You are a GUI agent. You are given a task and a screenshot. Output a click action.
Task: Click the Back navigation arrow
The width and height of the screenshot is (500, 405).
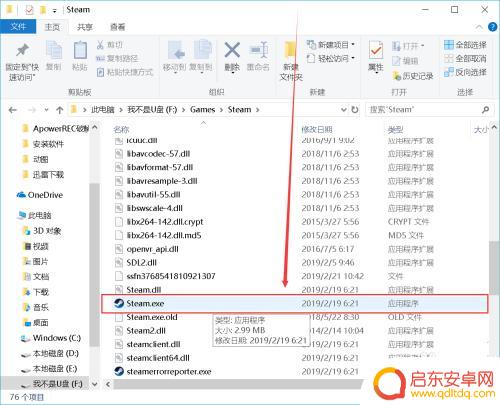pos(13,110)
